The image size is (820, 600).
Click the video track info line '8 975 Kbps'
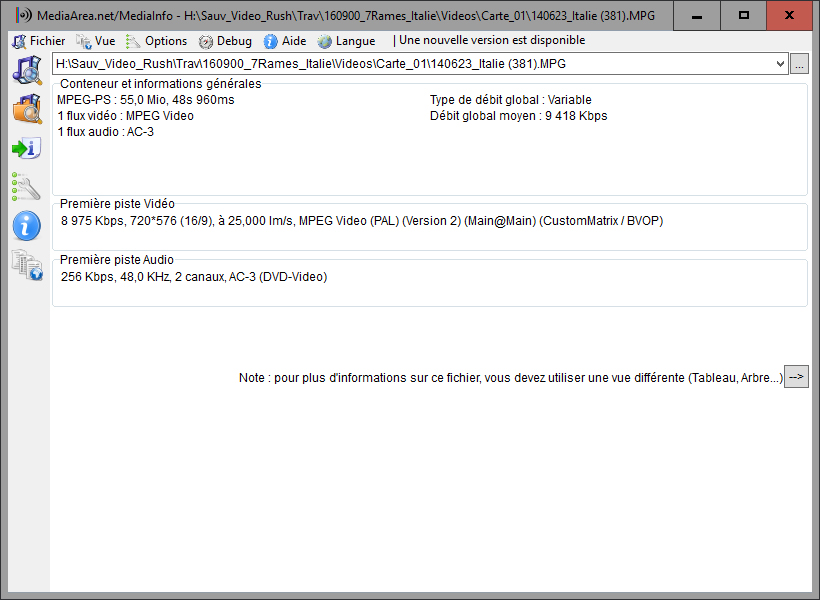[x=362, y=221]
